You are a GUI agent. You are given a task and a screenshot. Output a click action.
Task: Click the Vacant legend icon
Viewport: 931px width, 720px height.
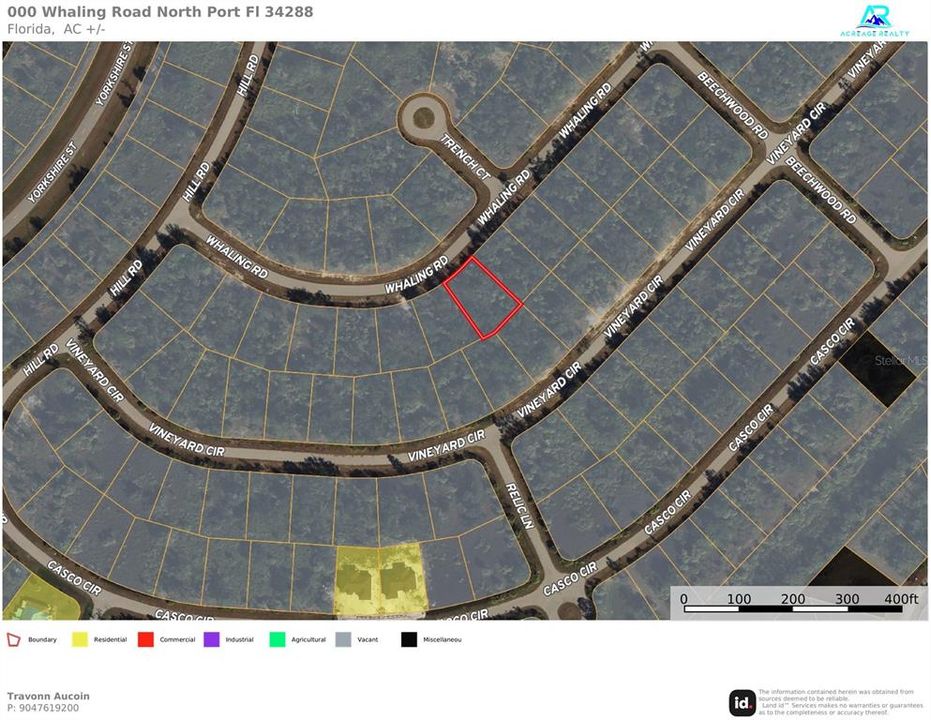[343, 639]
